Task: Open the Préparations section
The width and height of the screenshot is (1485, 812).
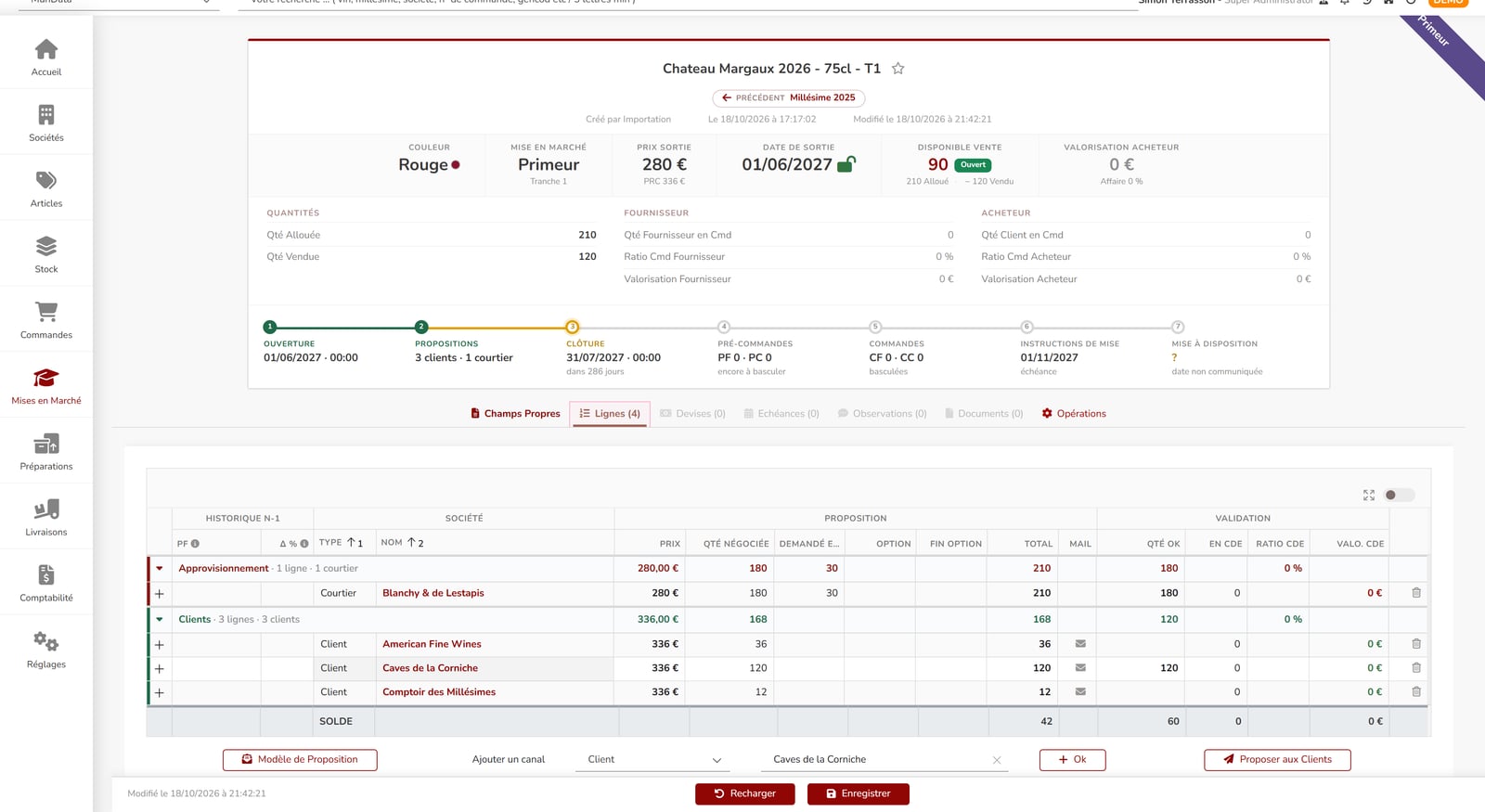Action: (46, 452)
